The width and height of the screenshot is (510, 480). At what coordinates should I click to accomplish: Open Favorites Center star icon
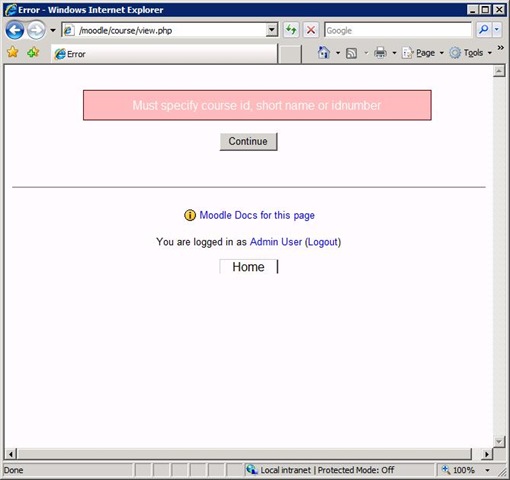pos(13,52)
